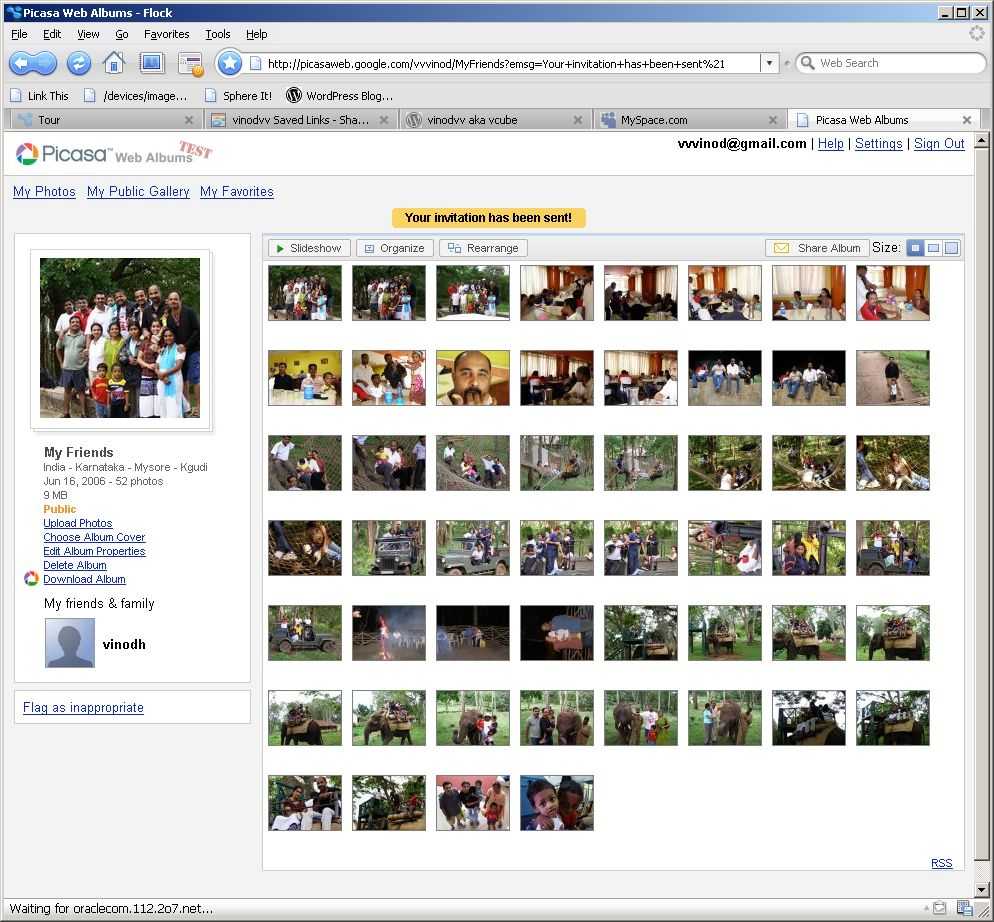Image resolution: width=994 pixels, height=922 pixels.
Task: Switch to vinodvv Saved Links tab
Action: click(x=299, y=120)
